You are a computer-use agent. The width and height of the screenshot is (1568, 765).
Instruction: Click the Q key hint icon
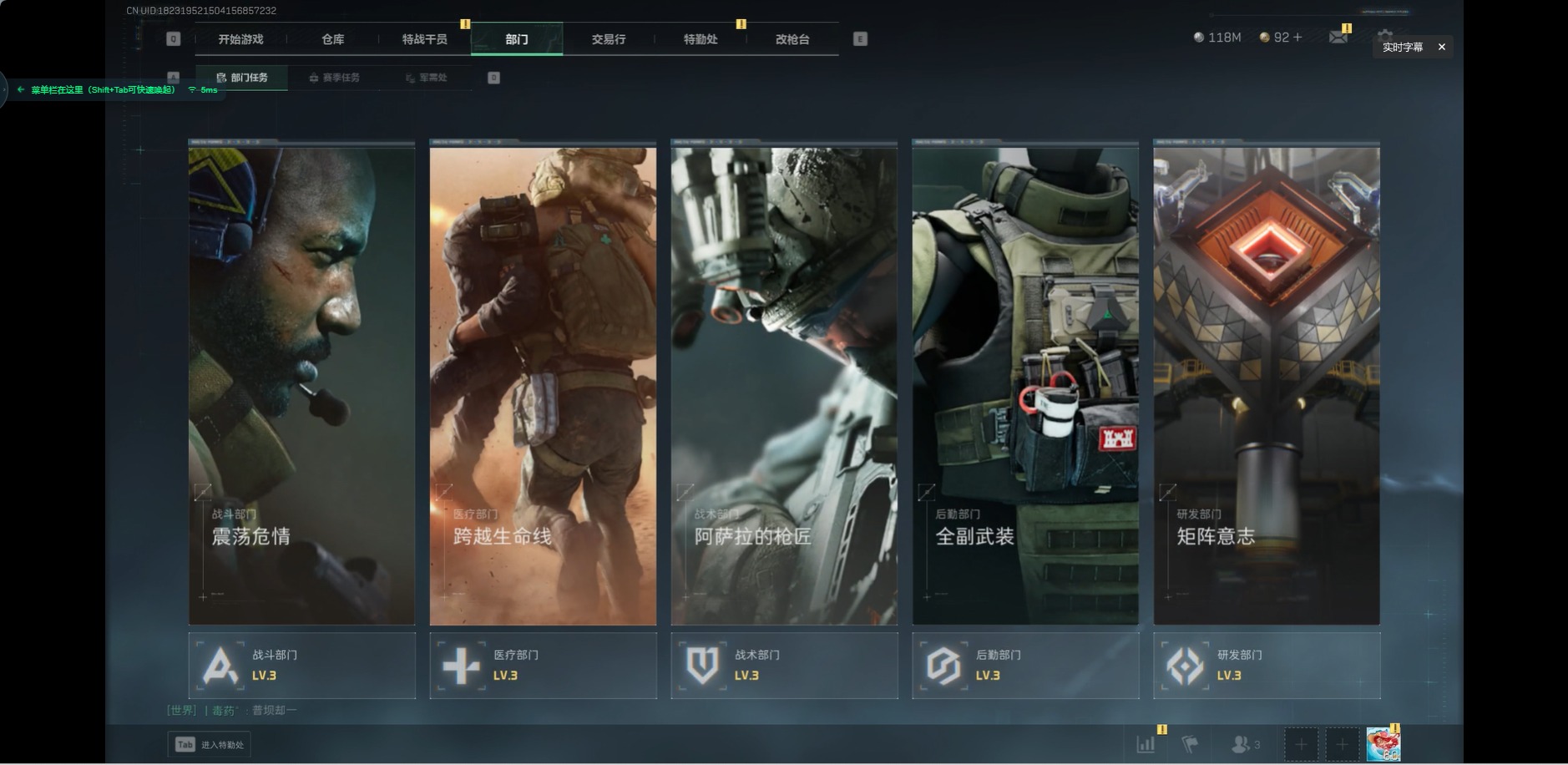174,38
